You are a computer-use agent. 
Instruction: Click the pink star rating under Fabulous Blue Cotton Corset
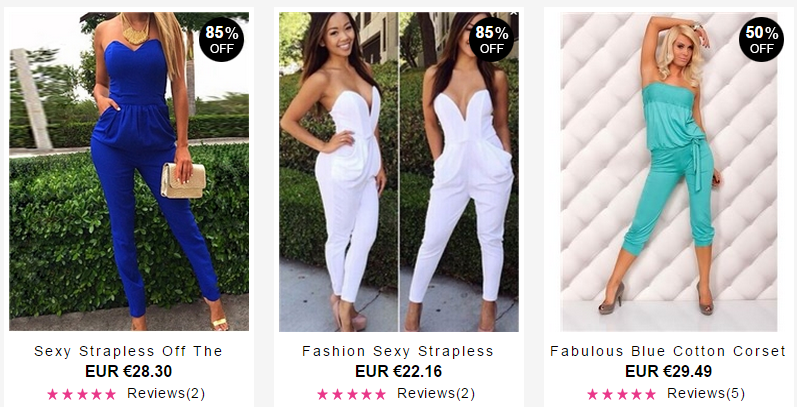[622, 394]
